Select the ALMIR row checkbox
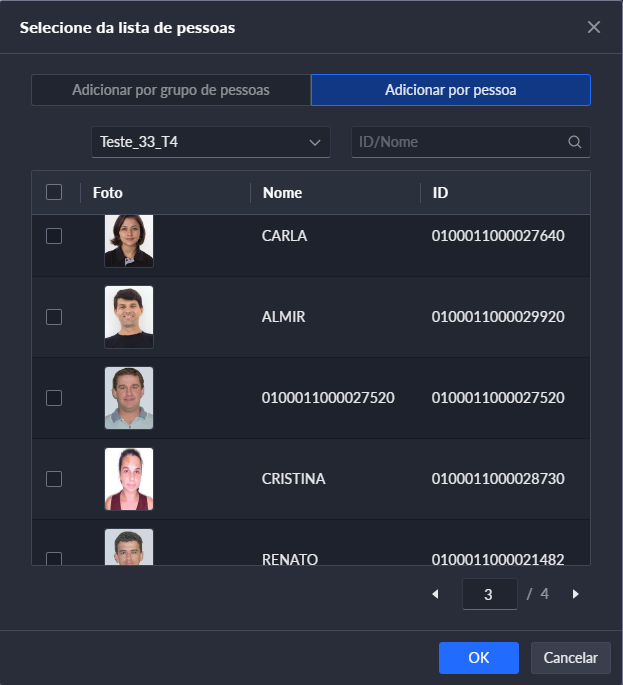The image size is (623, 685). coord(54,317)
